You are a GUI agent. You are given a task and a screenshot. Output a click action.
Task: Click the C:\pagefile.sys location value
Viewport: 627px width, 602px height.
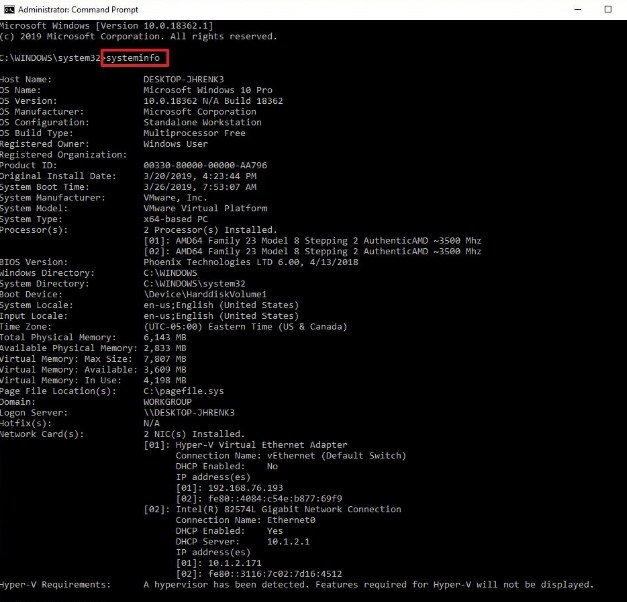tap(184, 391)
